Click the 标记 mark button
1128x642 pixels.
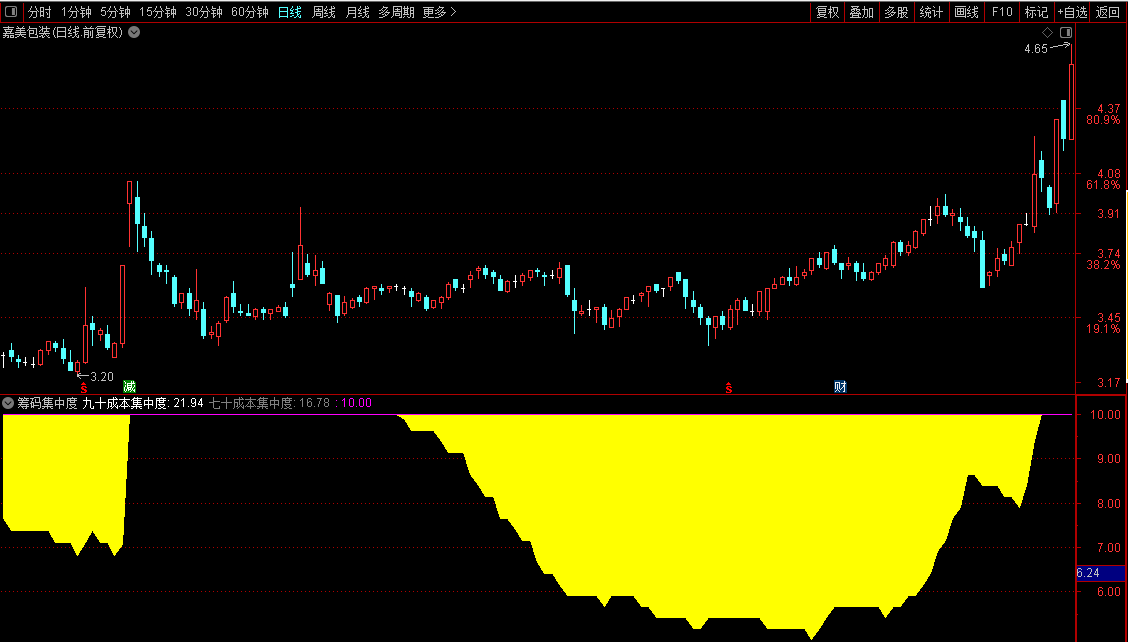click(x=1037, y=12)
